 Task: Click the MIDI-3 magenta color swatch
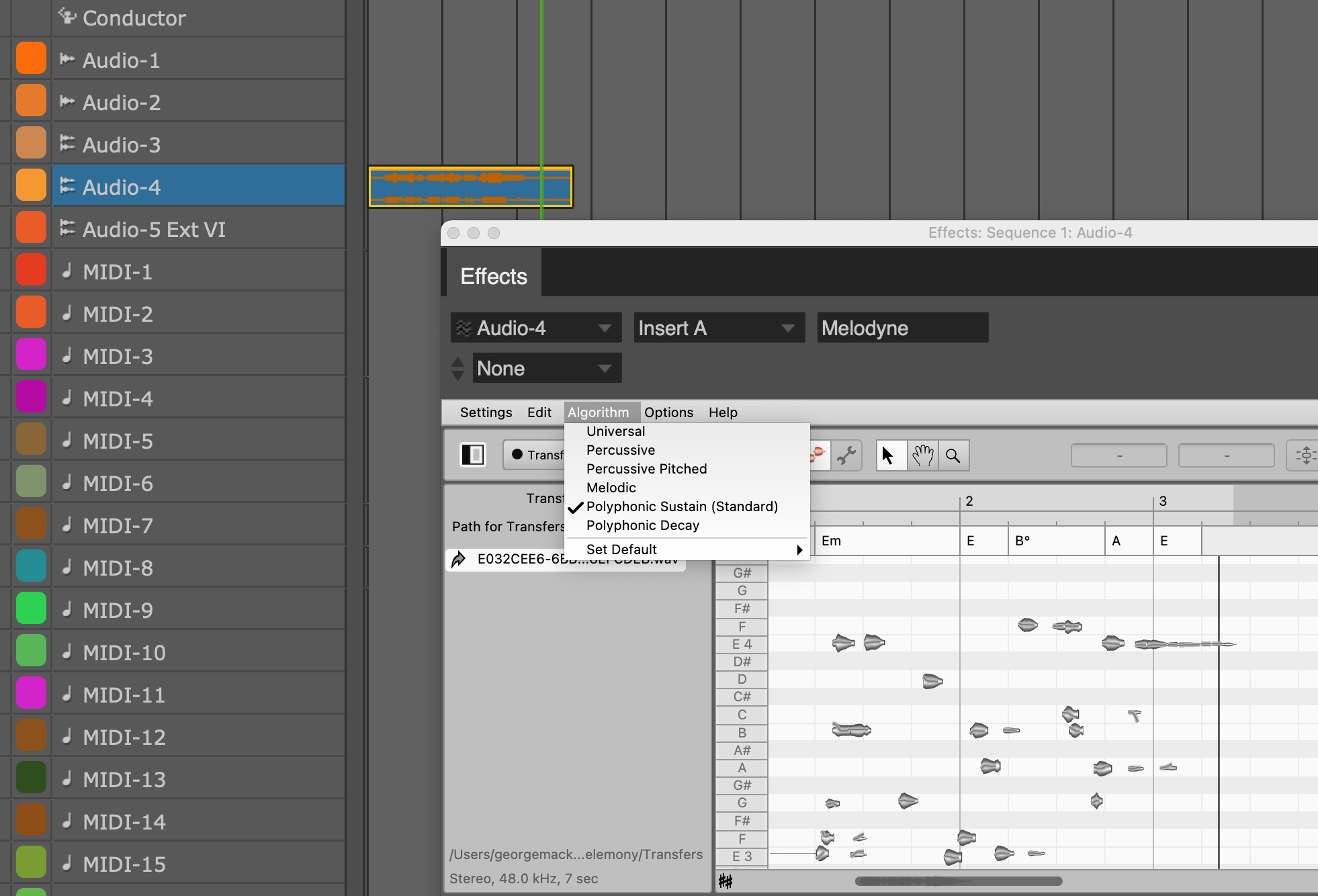click(31, 355)
